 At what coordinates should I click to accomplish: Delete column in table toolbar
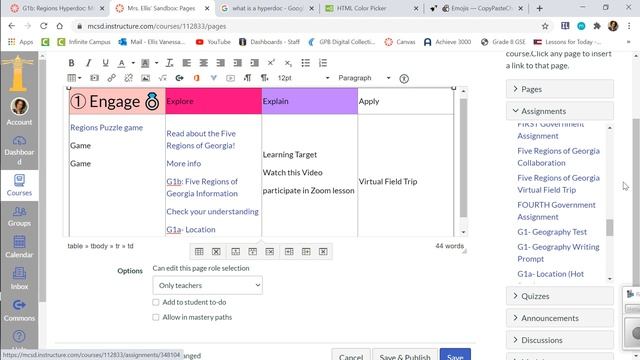[x=323, y=252]
